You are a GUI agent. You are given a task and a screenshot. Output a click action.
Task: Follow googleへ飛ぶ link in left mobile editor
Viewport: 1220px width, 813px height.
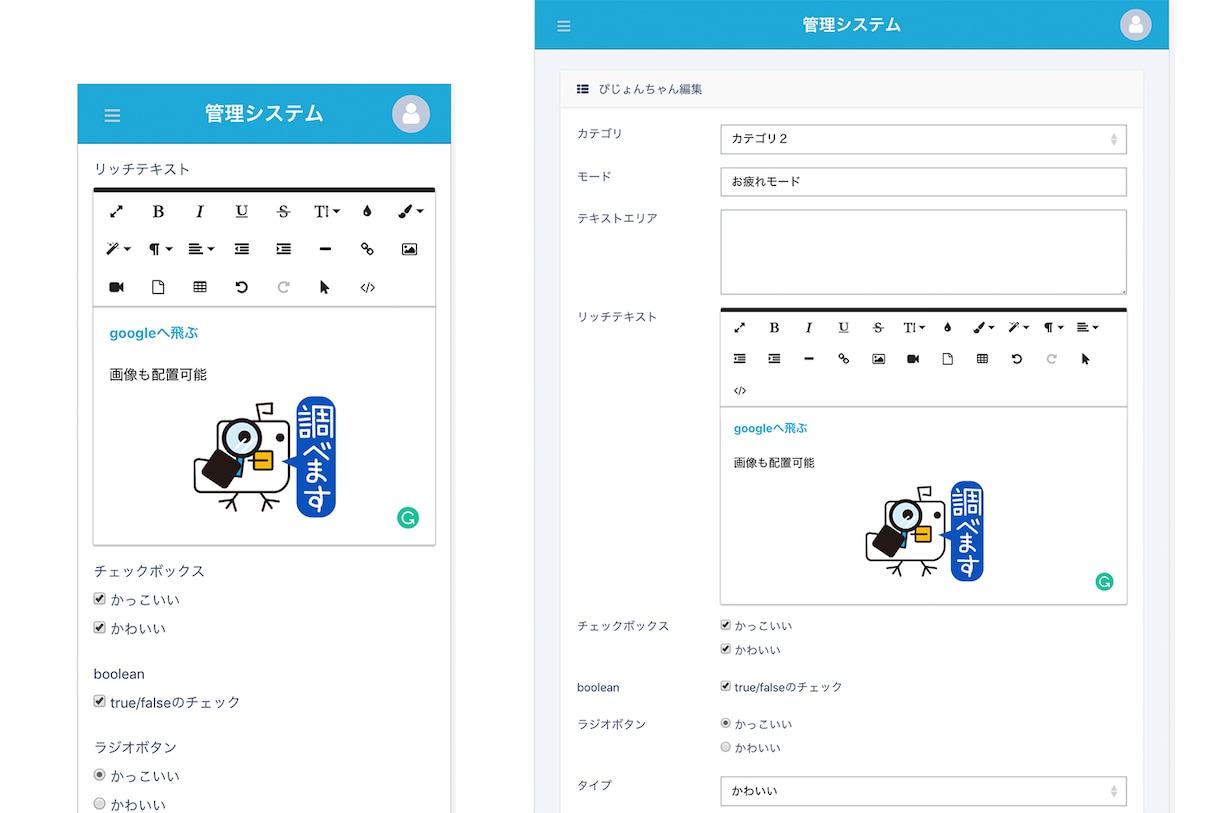[x=154, y=333]
